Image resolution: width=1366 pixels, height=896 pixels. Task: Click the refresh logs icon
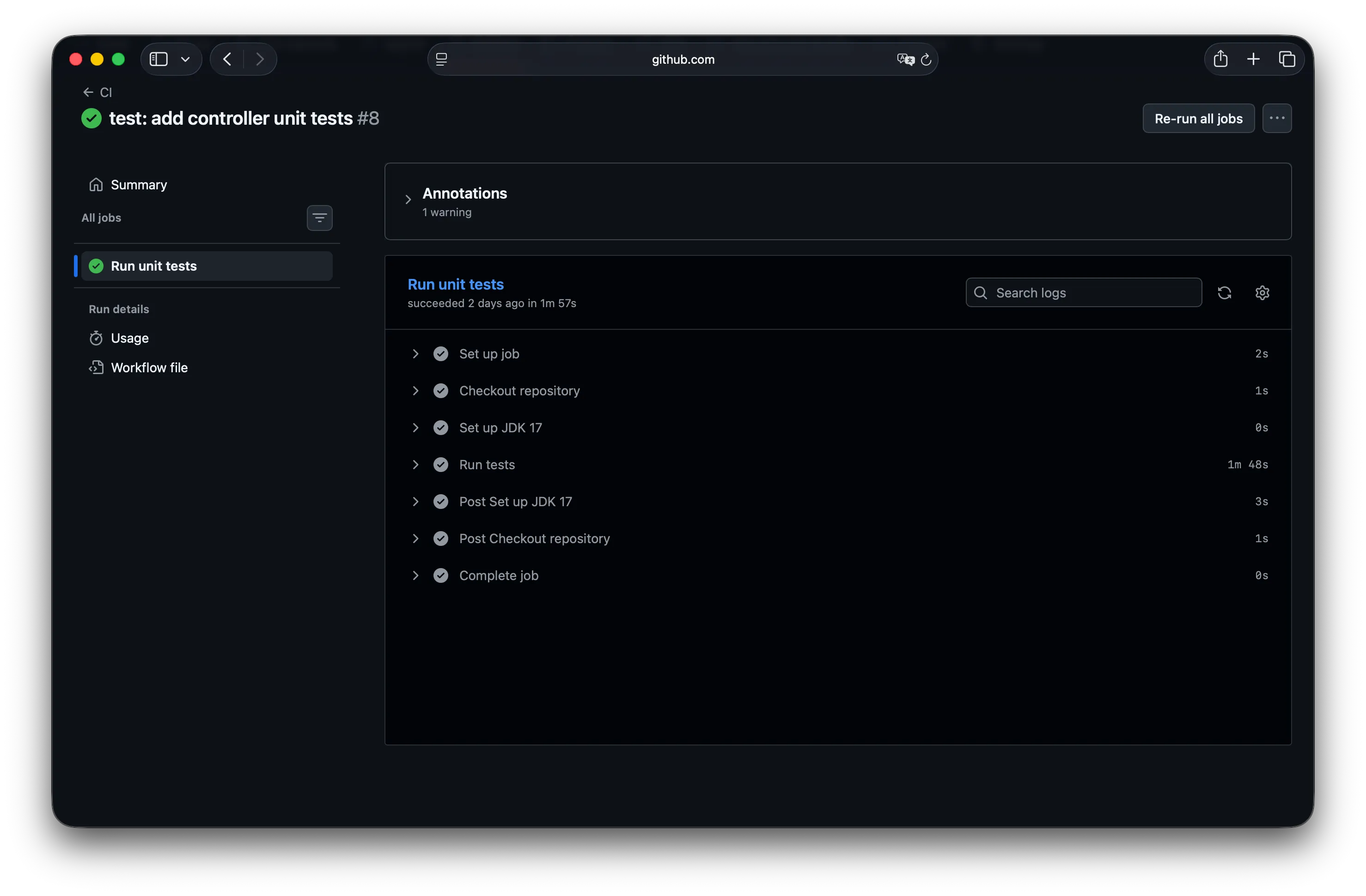[x=1224, y=292]
